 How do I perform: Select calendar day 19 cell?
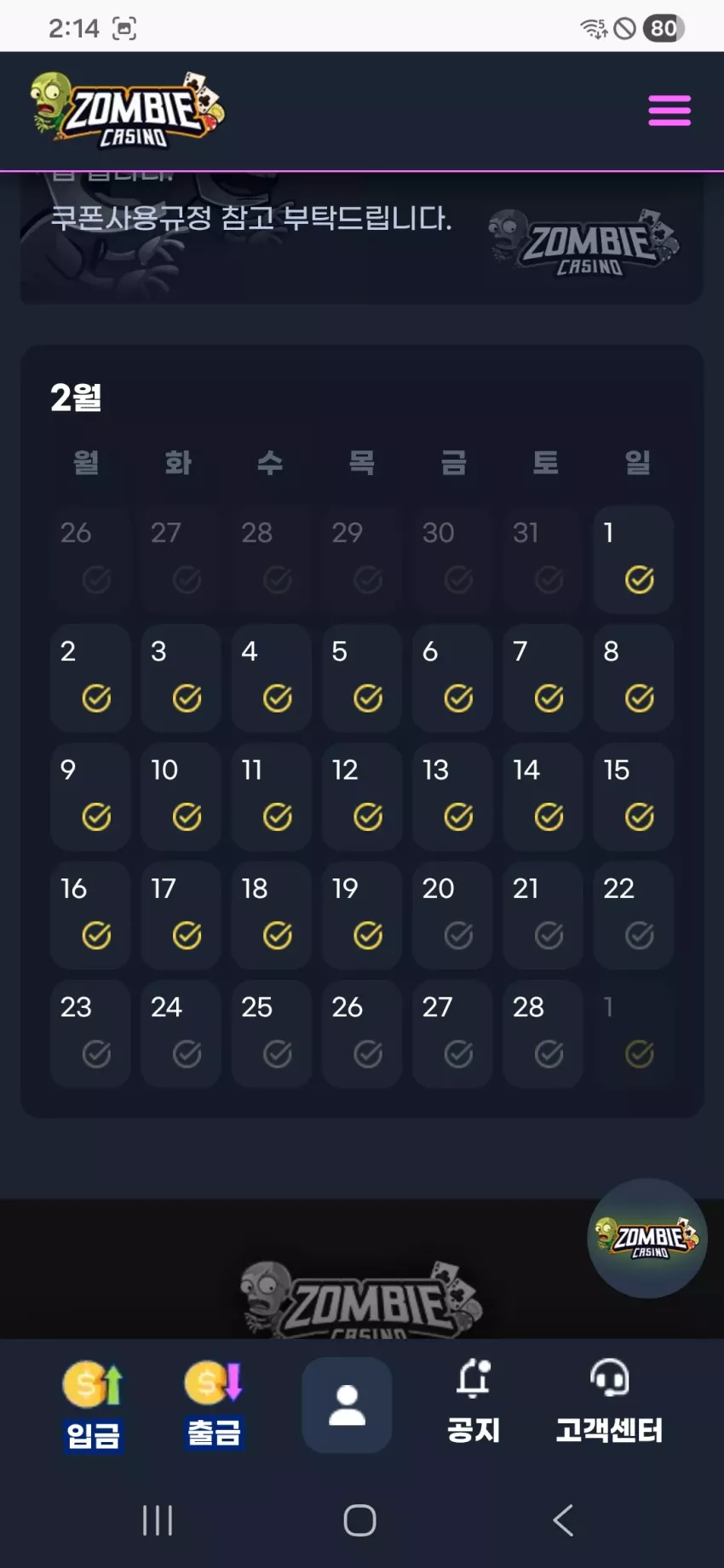pyautogui.click(x=362, y=915)
